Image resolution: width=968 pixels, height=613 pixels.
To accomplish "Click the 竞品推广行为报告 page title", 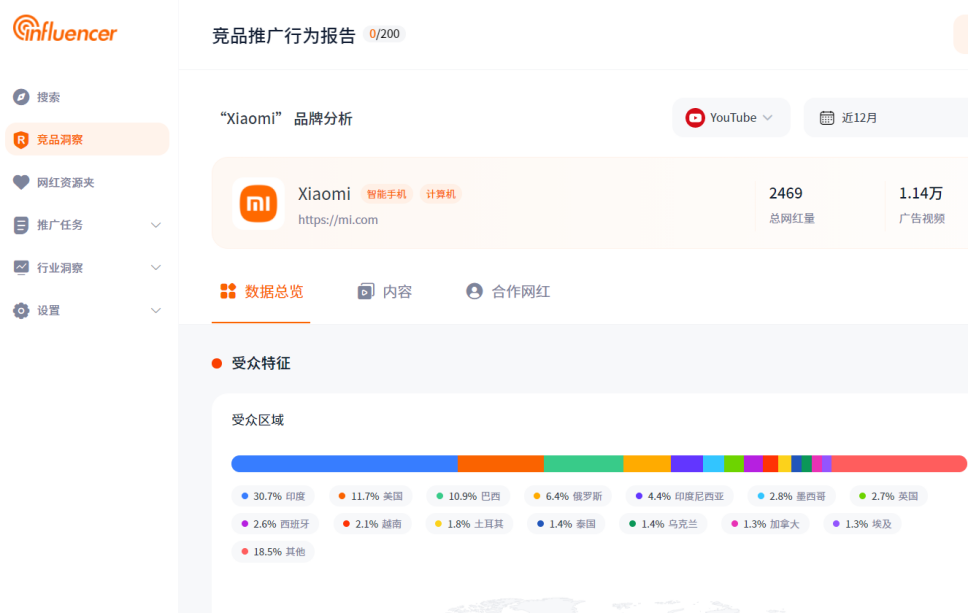I will pos(283,35).
